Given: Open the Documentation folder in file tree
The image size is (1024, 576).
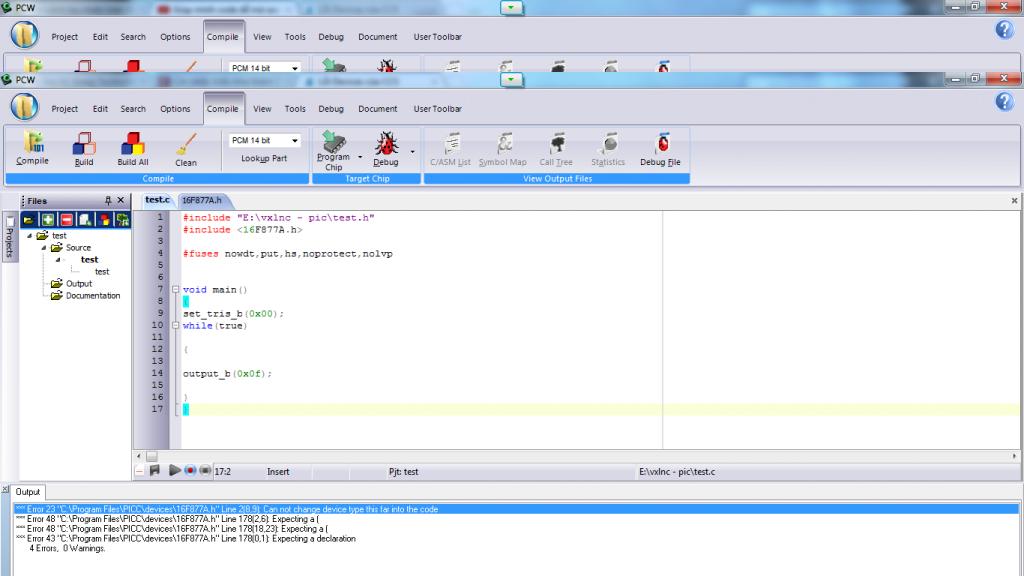Looking at the screenshot, I should [x=92, y=296].
